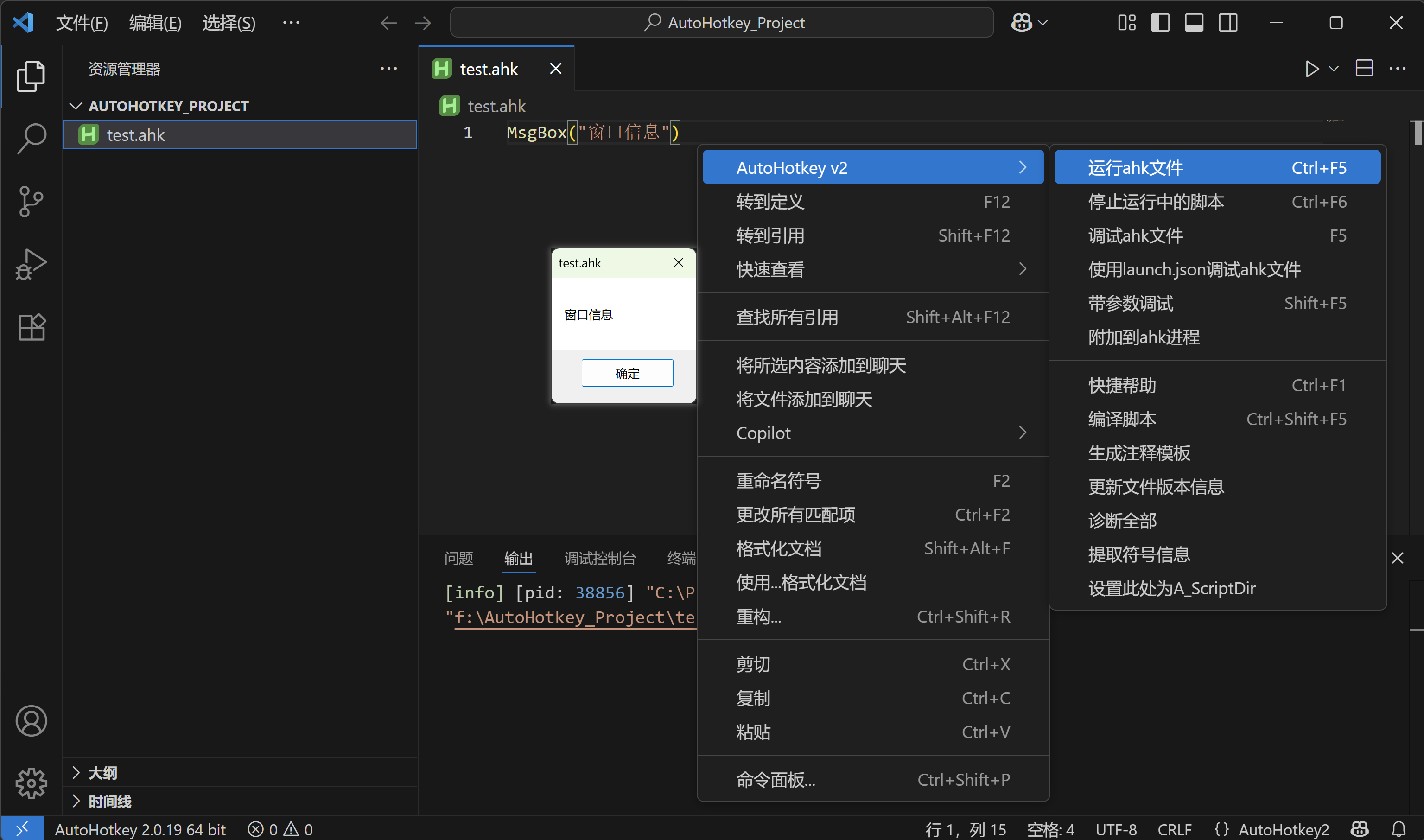Click the test.ahk breadcrumb item
Image resolution: width=1424 pixels, height=840 pixels.
click(x=483, y=106)
